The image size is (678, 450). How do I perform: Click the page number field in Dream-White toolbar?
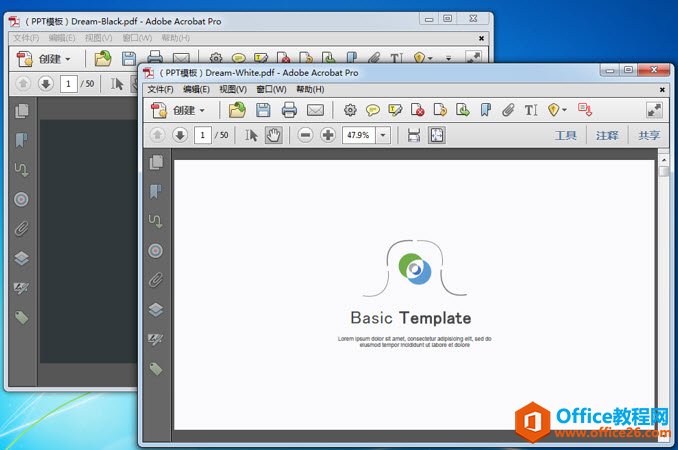coord(203,135)
